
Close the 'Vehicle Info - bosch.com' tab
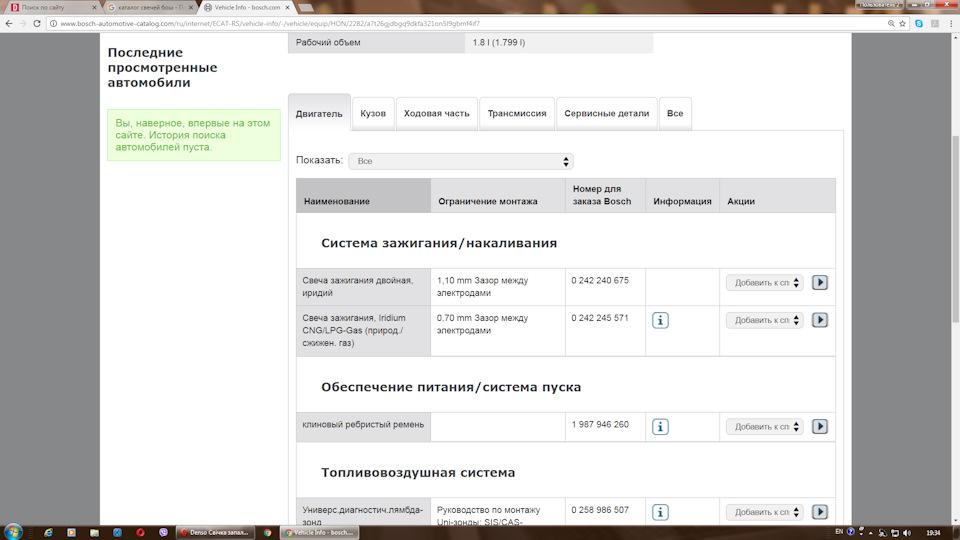tap(287, 7)
